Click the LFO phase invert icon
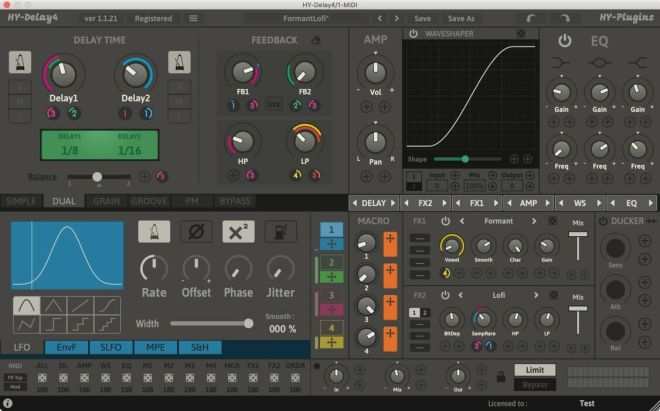 pyautogui.click(x=196, y=232)
